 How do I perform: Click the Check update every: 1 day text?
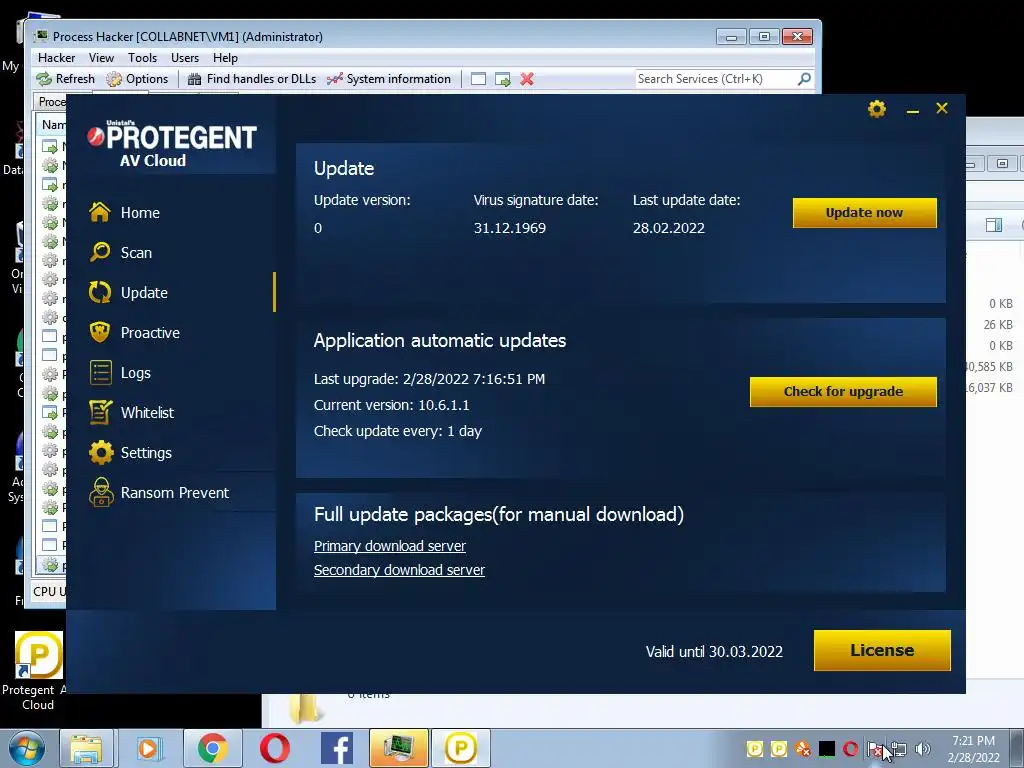398,431
